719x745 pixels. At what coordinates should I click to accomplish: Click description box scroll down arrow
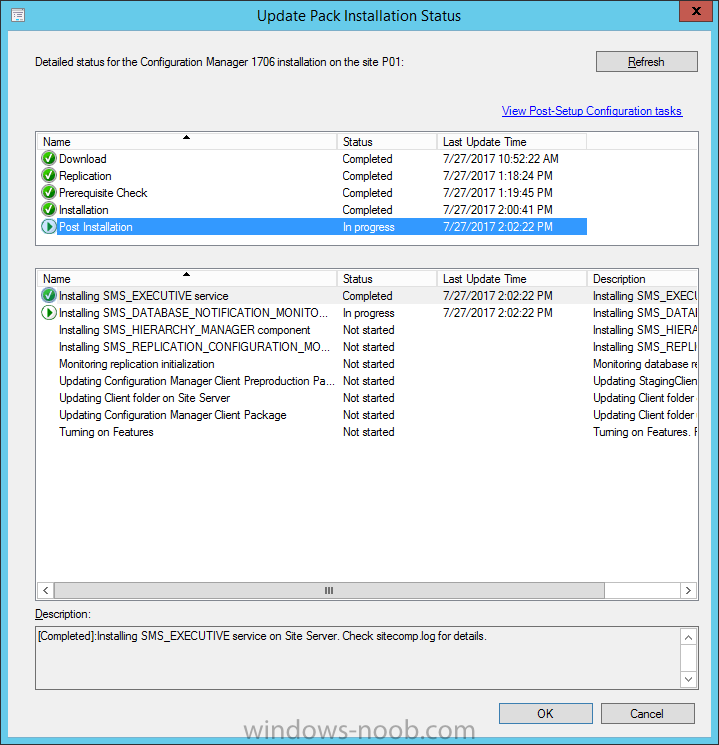tap(688, 679)
